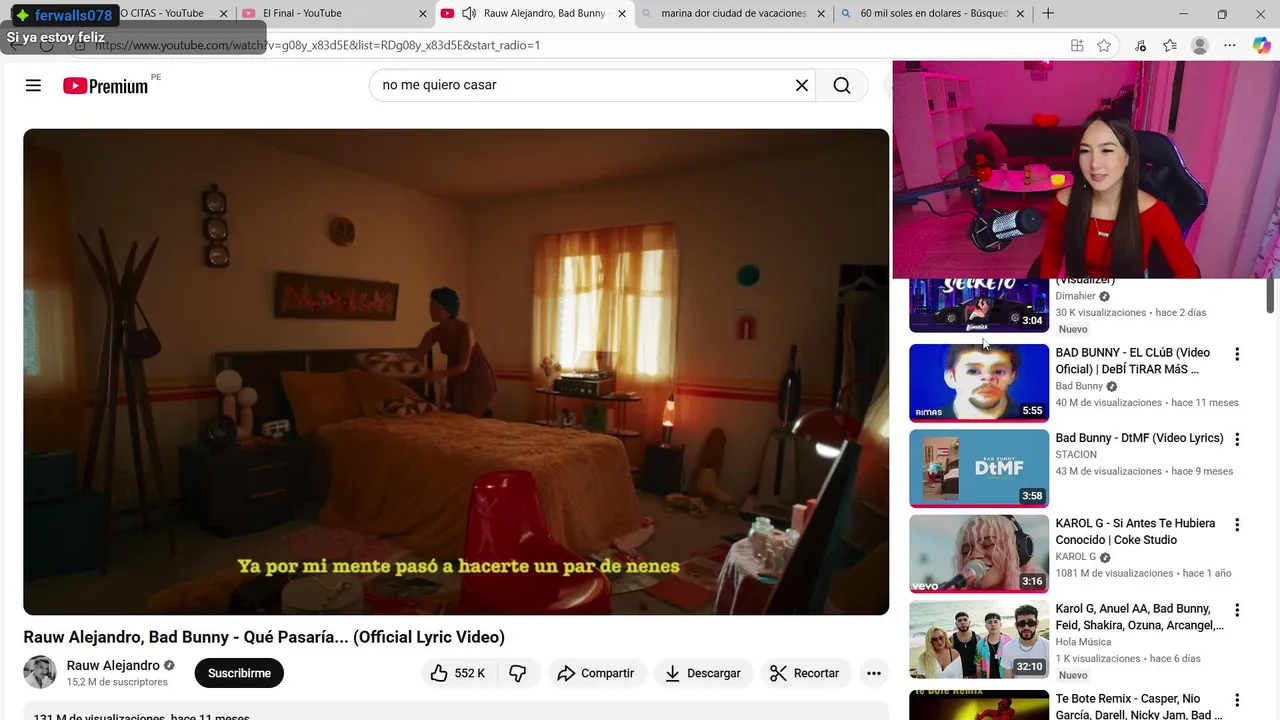Viewport: 1280px width, 720px height.
Task: Open options menu for BAD BUNNY - EL CLúB
Action: click(x=1237, y=354)
